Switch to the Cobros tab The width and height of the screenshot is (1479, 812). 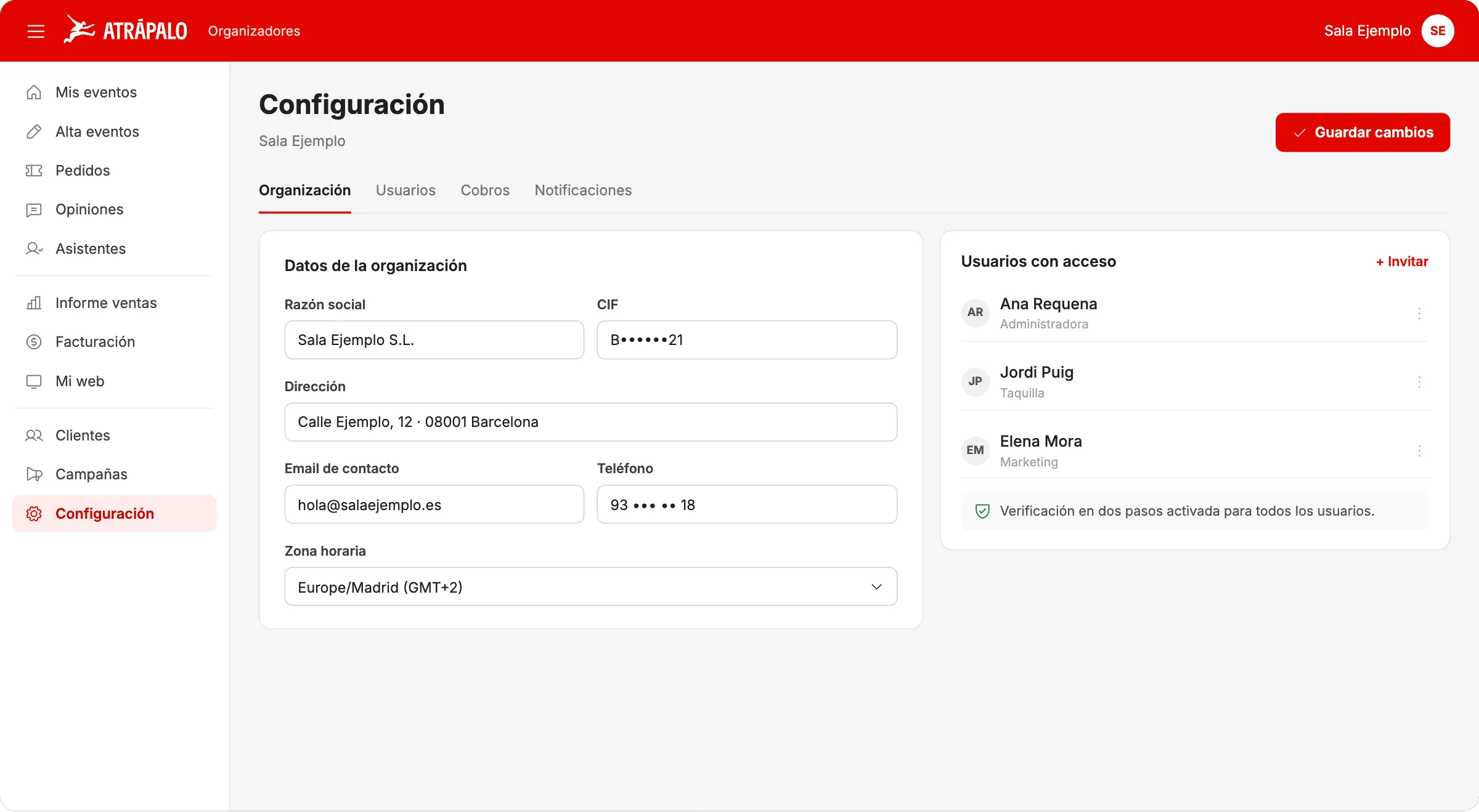485,190
